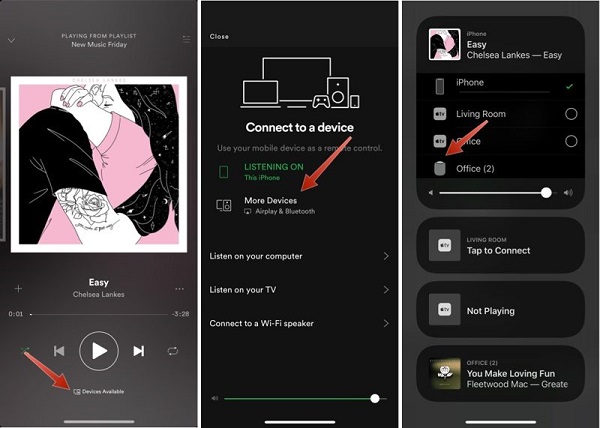Click the iPhone device icon in AirPlay list

[x=440, y=86]
